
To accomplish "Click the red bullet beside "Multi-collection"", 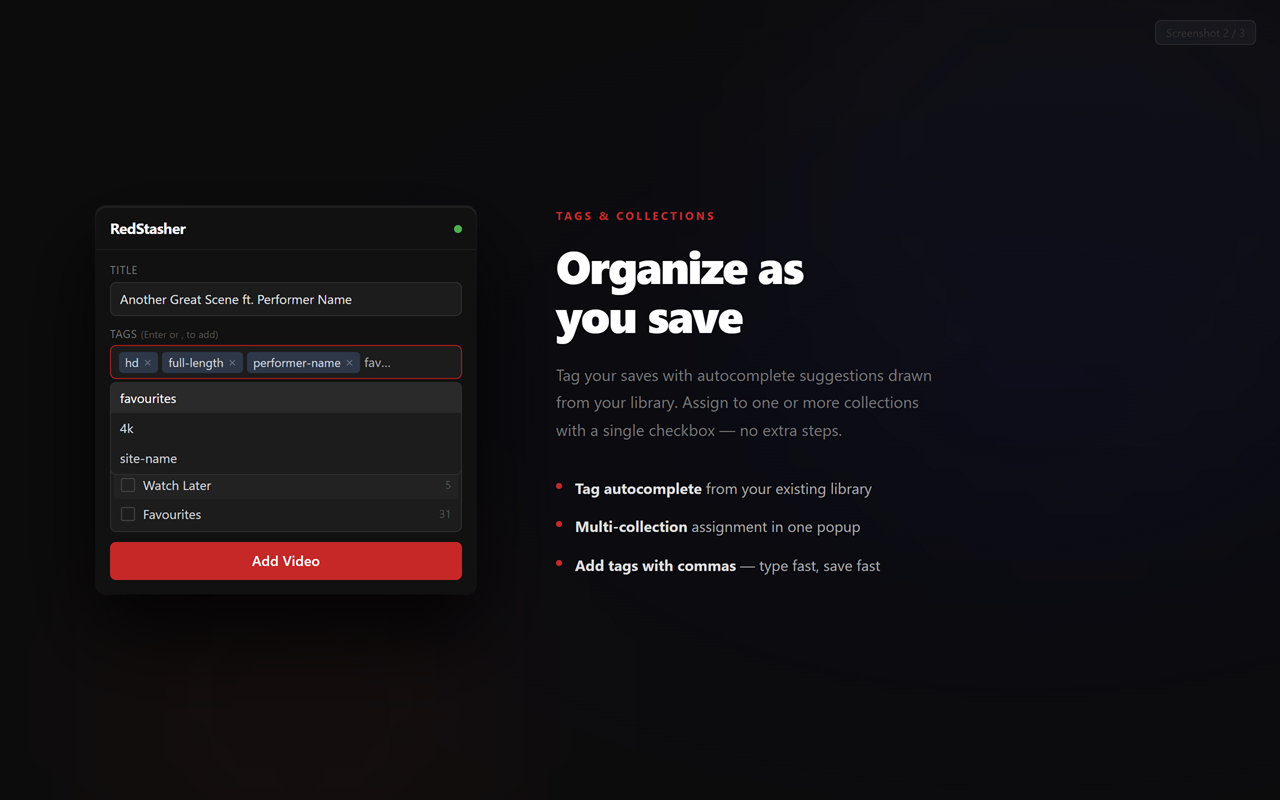I will pos(559,525).
